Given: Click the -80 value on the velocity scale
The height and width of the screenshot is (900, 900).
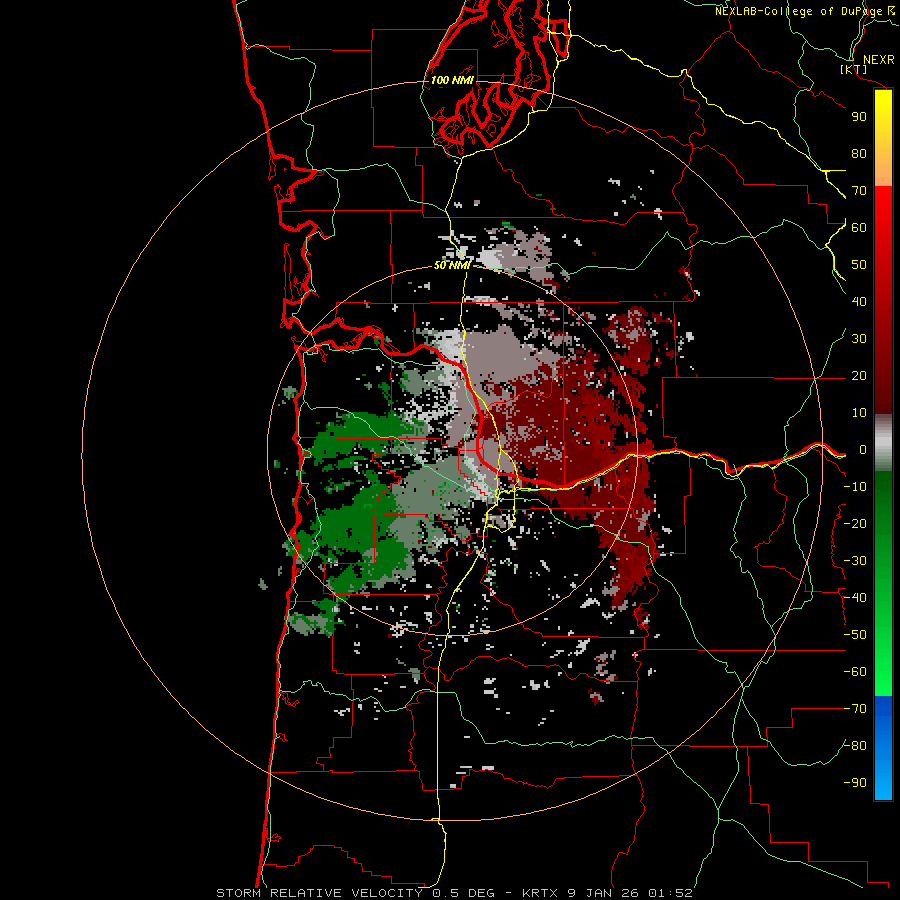Looking at the screenshot, I should pos(855,746).
